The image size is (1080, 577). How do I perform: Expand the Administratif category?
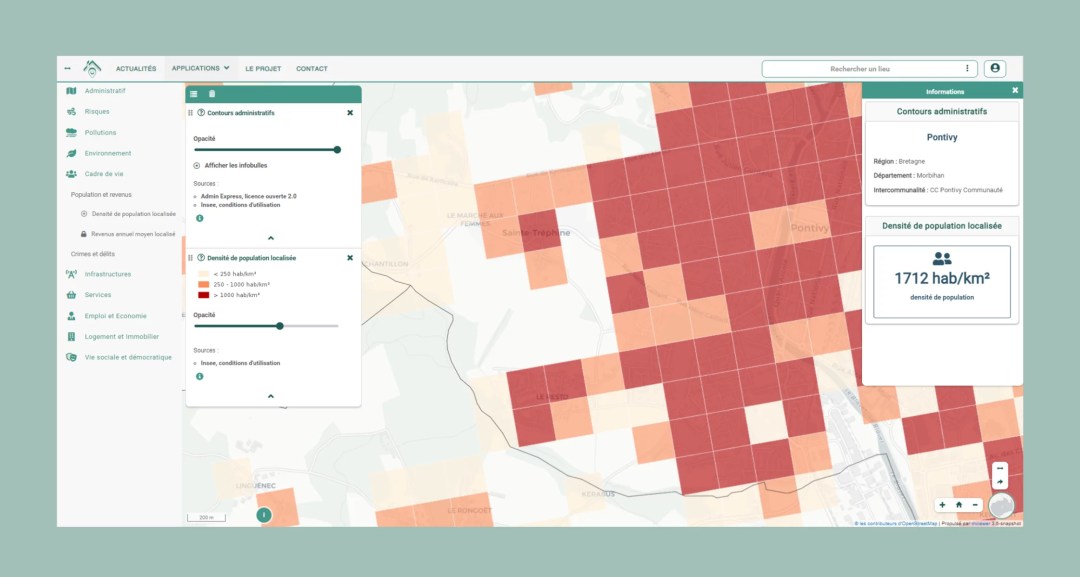pyautogui.click(x=96, y=90)
